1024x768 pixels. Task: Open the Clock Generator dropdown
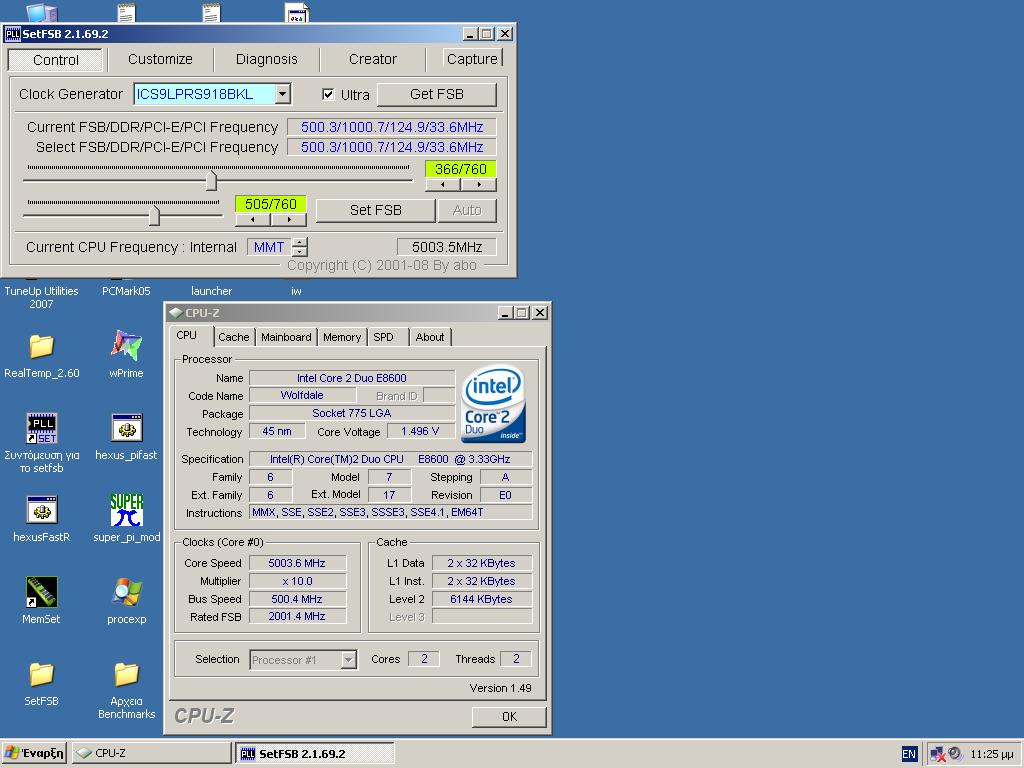point(282,94)
